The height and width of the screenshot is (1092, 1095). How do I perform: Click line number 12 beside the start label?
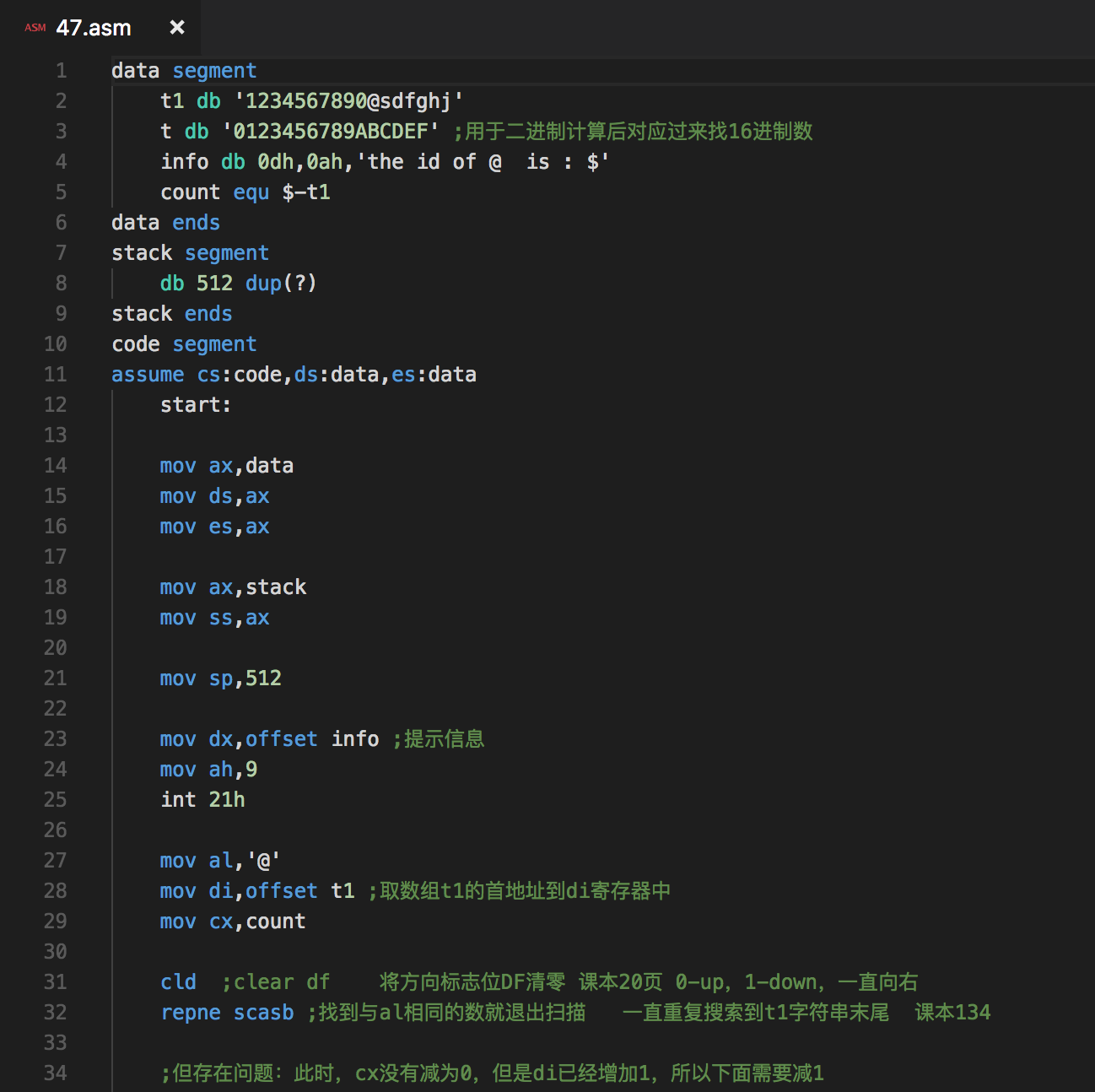pos(56,405)
